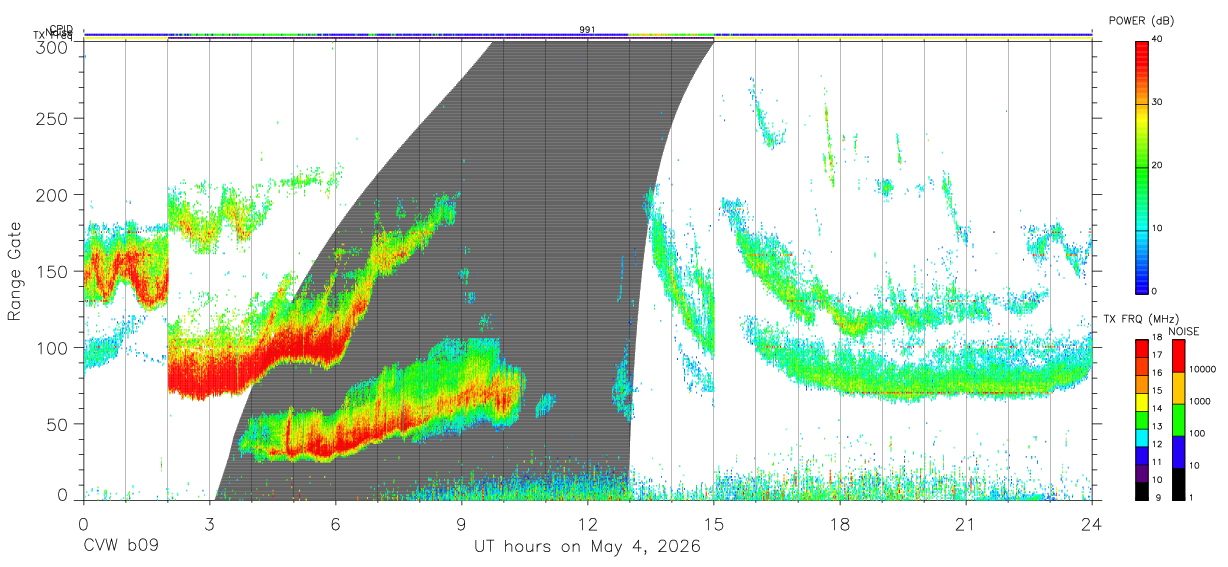Click the Range Gate y-axis title
The image size is (1228, 567).
(x=16, y=273)
